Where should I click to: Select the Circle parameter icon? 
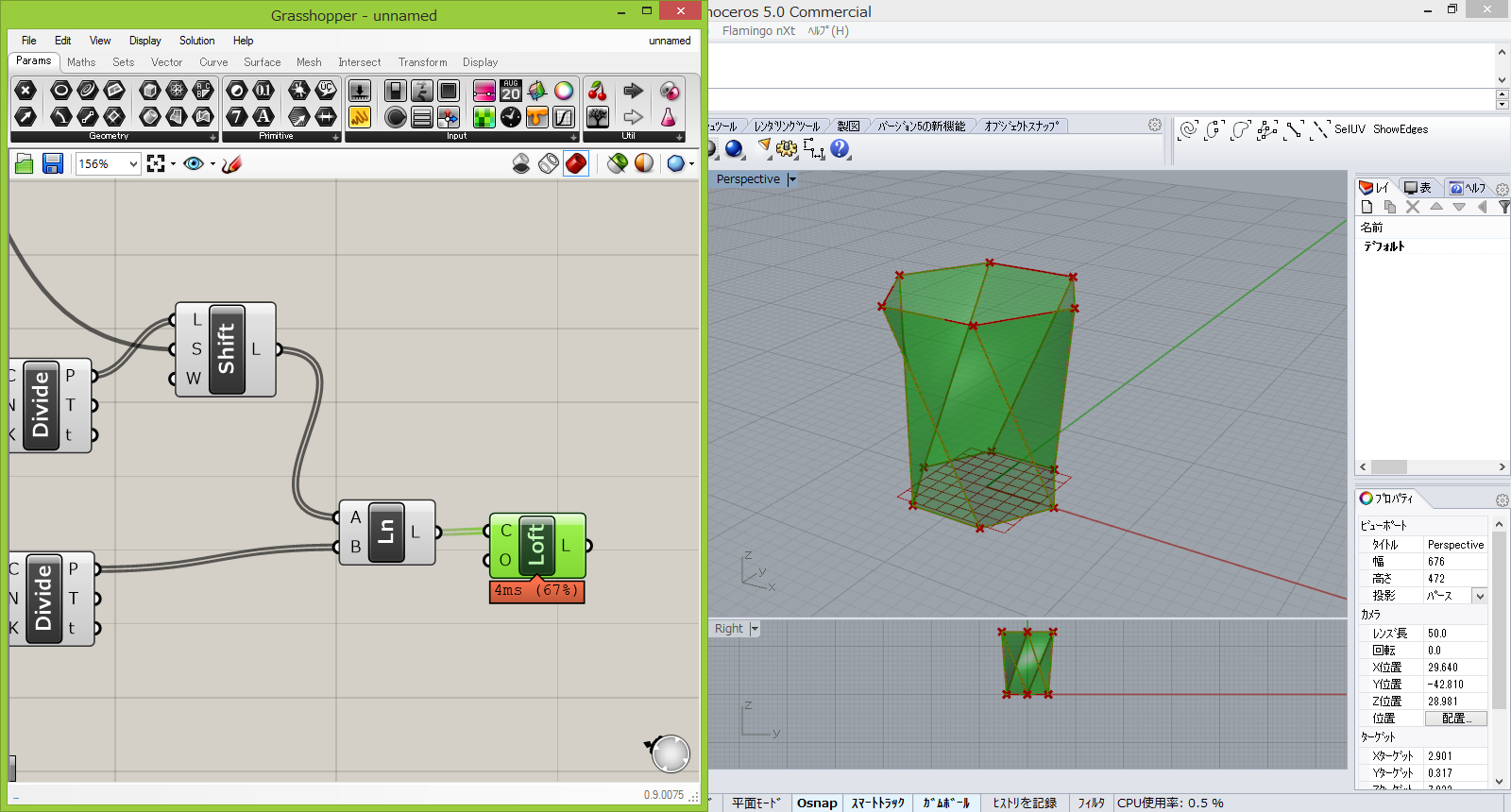(x=60, y=91)
